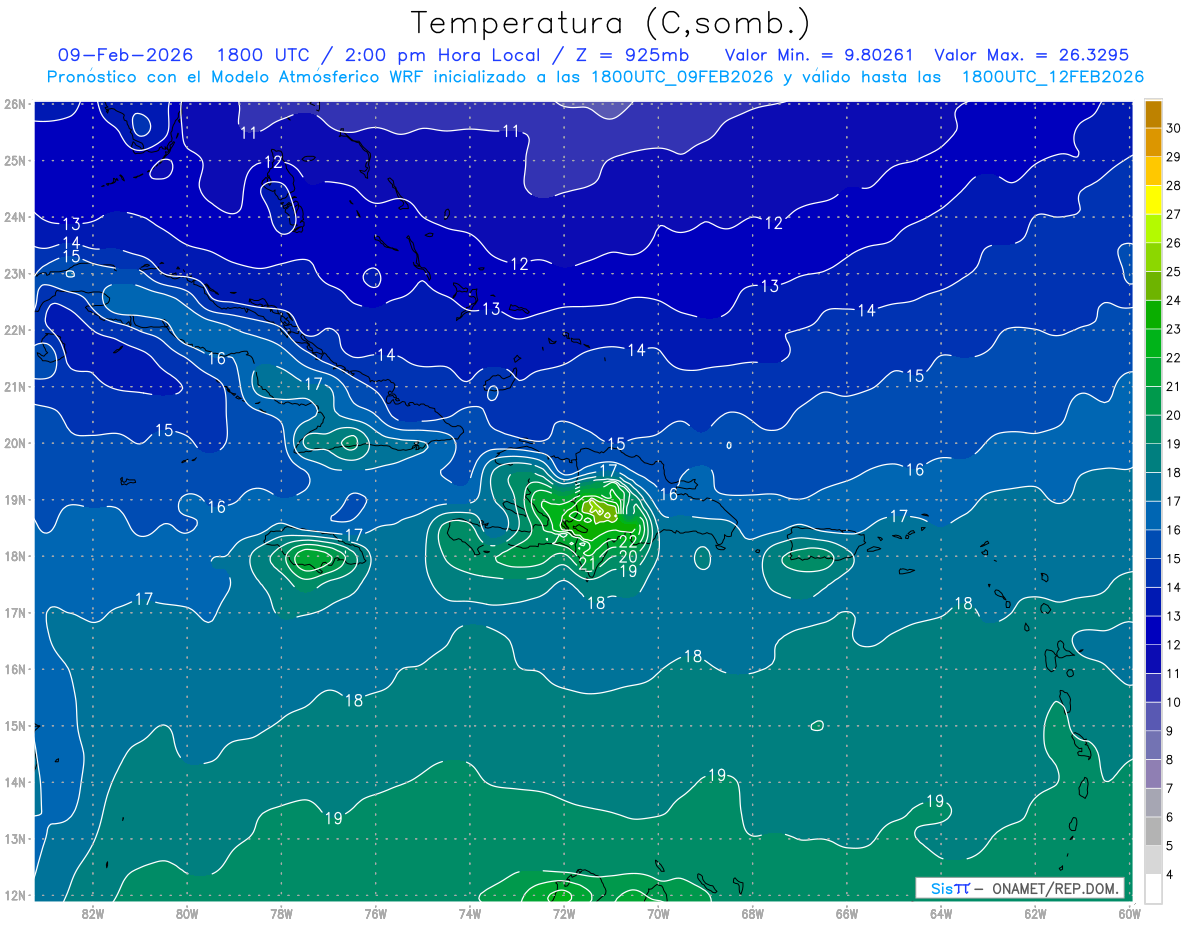The image size is (1200, 927).
Task: Click the "21" contour label south of Hispaniola
Action: pyautogui.click(x=588, y=565)
